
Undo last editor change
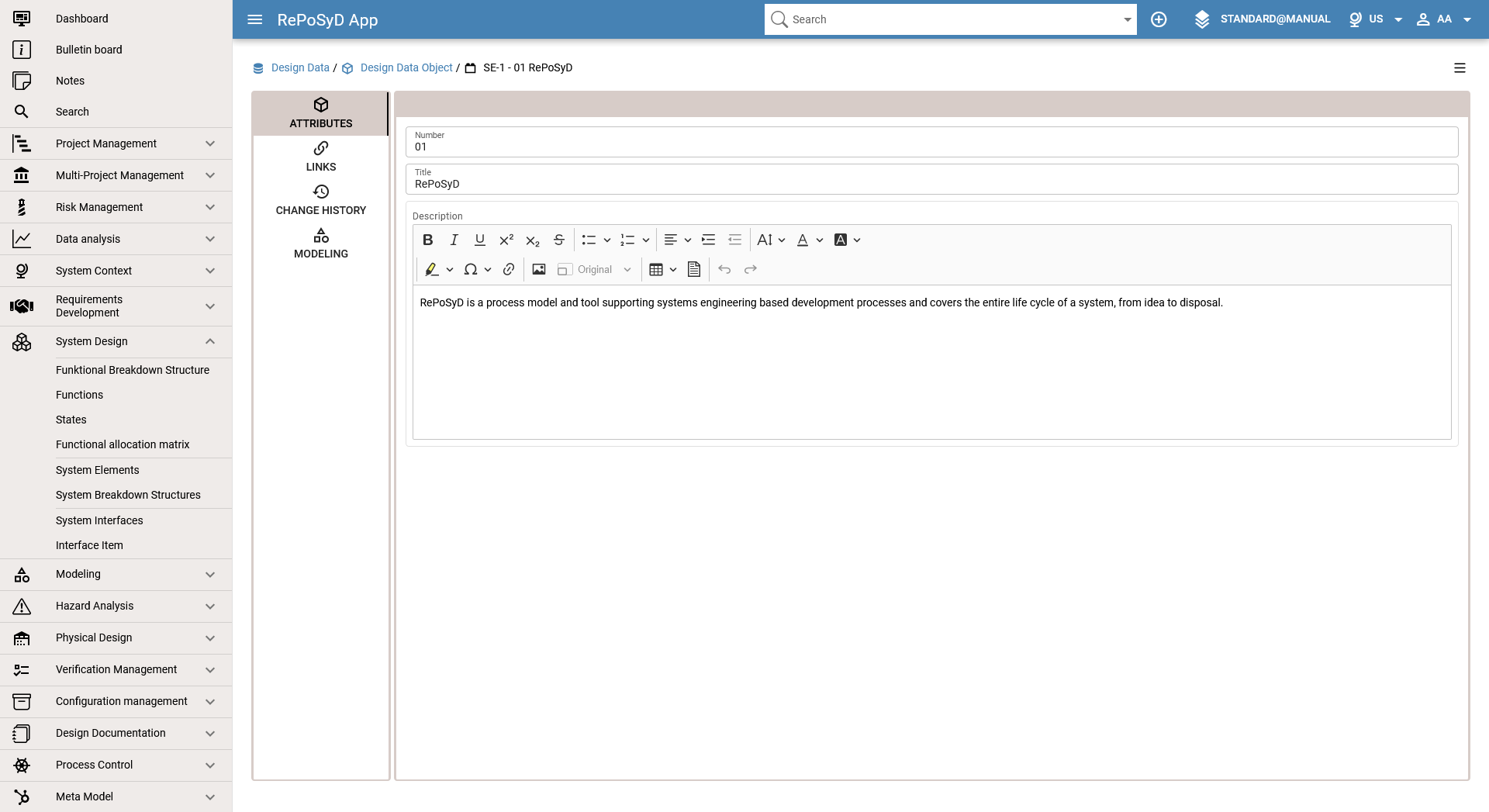pos(724,270)
